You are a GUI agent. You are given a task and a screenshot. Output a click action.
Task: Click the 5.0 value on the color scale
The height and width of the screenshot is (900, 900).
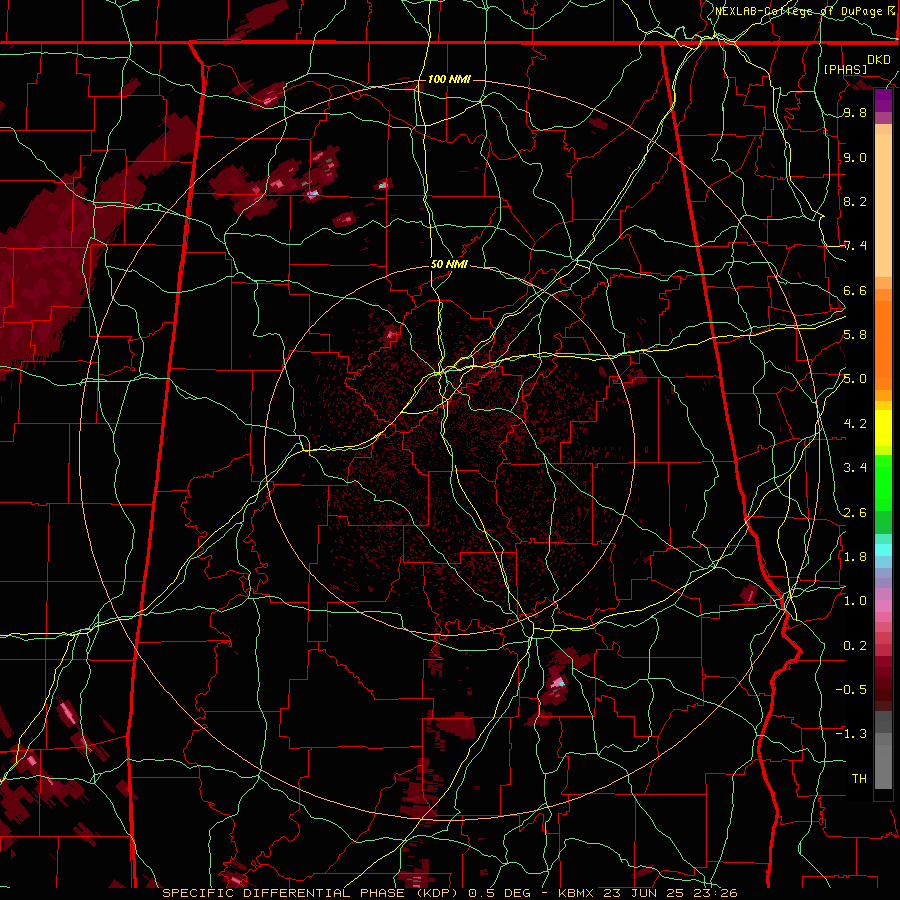pos(855,379)
